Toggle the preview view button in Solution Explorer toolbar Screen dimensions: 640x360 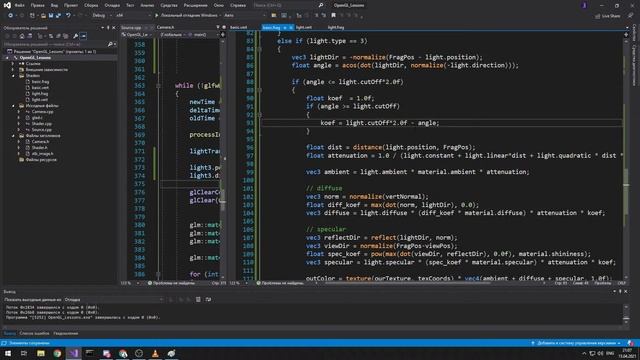pos(83,36)
